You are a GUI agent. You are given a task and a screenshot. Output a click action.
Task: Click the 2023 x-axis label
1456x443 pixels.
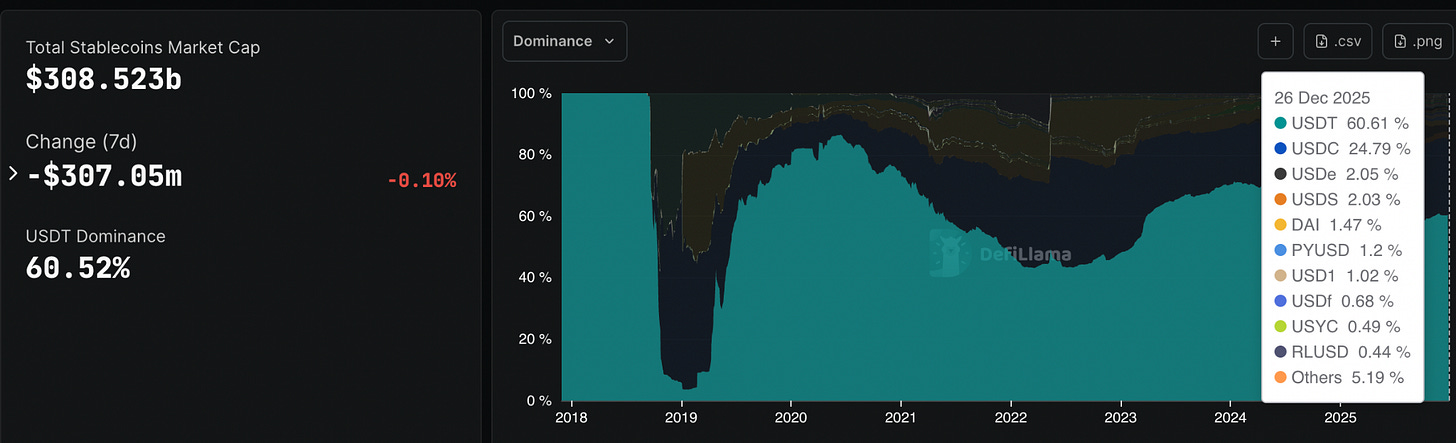(1121, 417)
